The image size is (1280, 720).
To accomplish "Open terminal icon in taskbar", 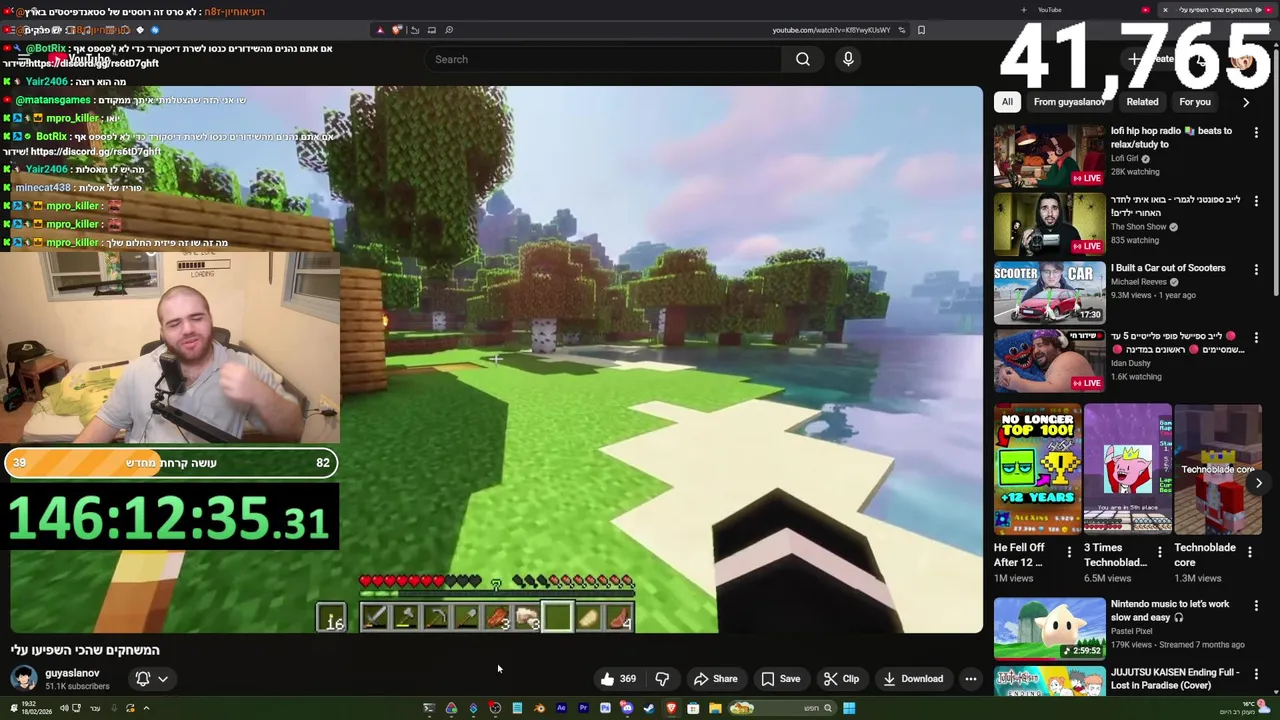I will click(429, 708).
